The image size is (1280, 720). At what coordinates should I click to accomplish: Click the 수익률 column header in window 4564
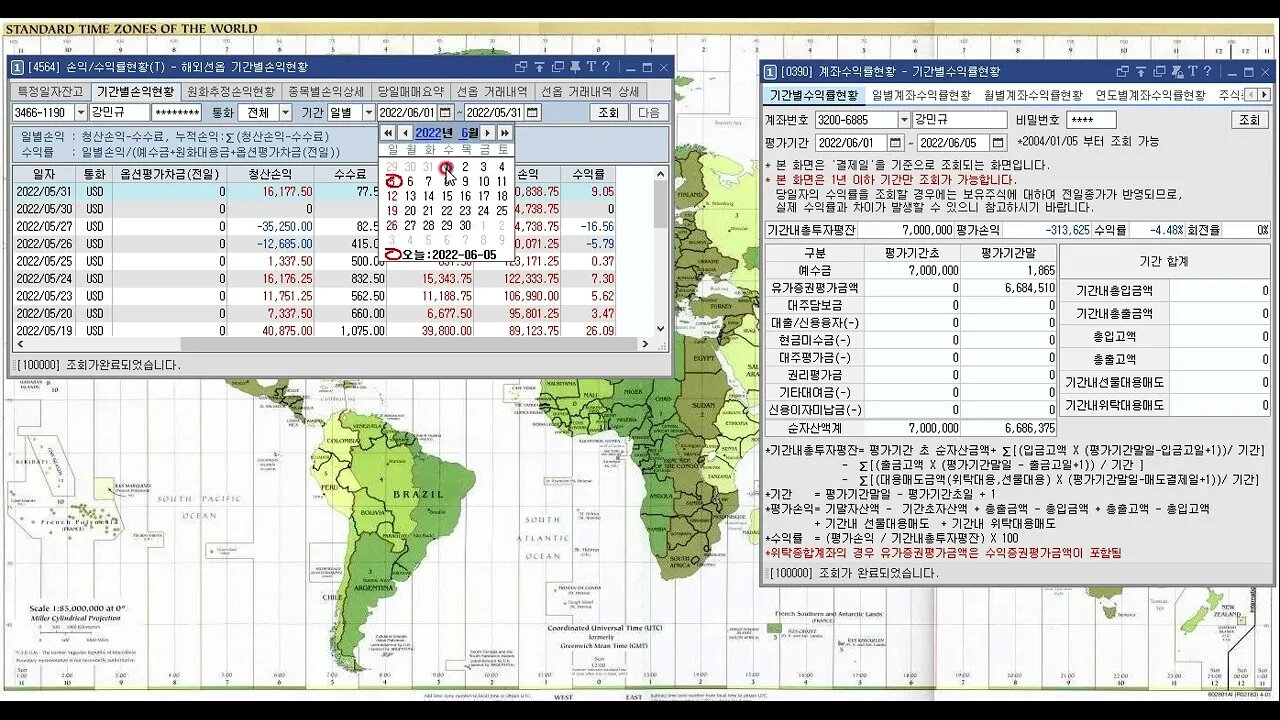[x=588, y=174]
